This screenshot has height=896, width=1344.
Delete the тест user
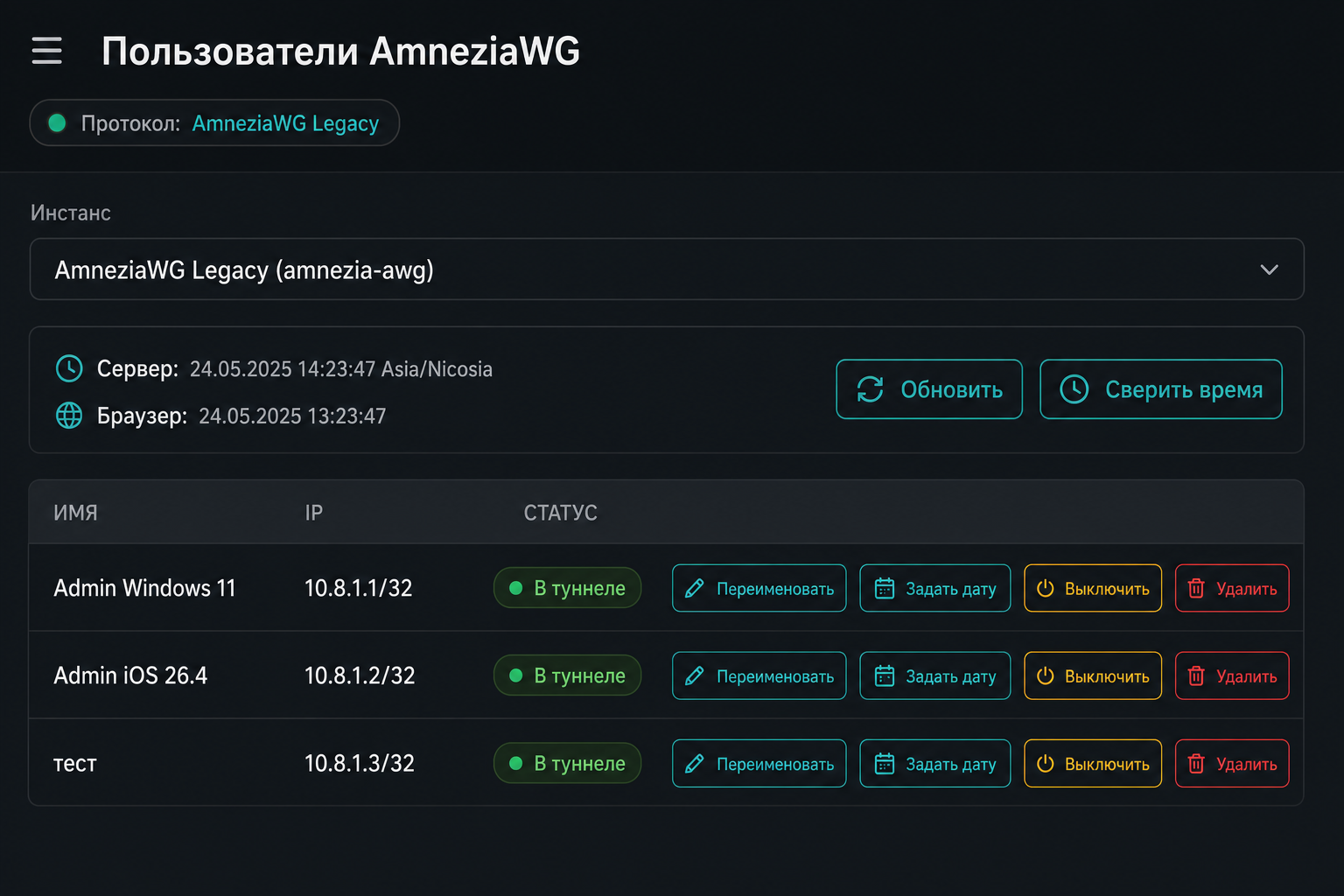1232,763
